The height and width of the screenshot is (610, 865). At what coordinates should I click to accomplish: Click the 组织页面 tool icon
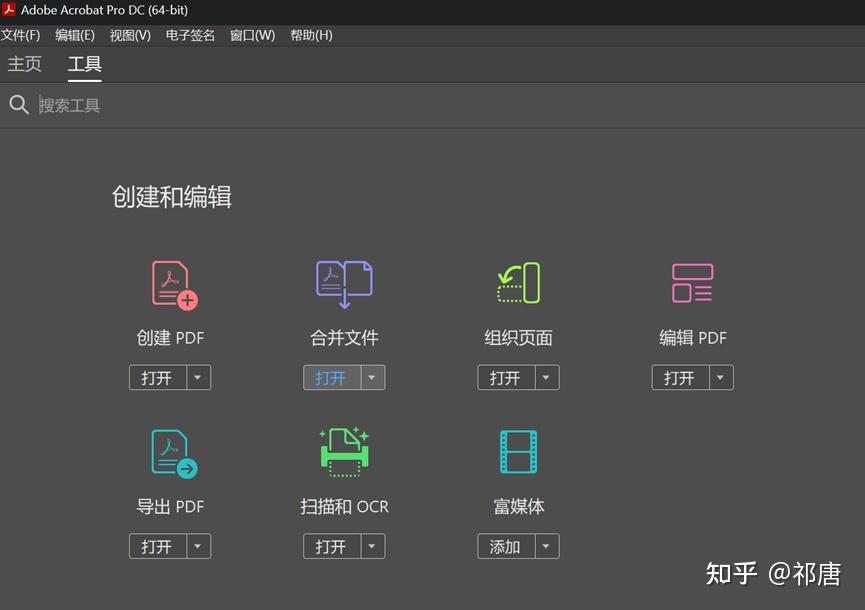(518, 283)
